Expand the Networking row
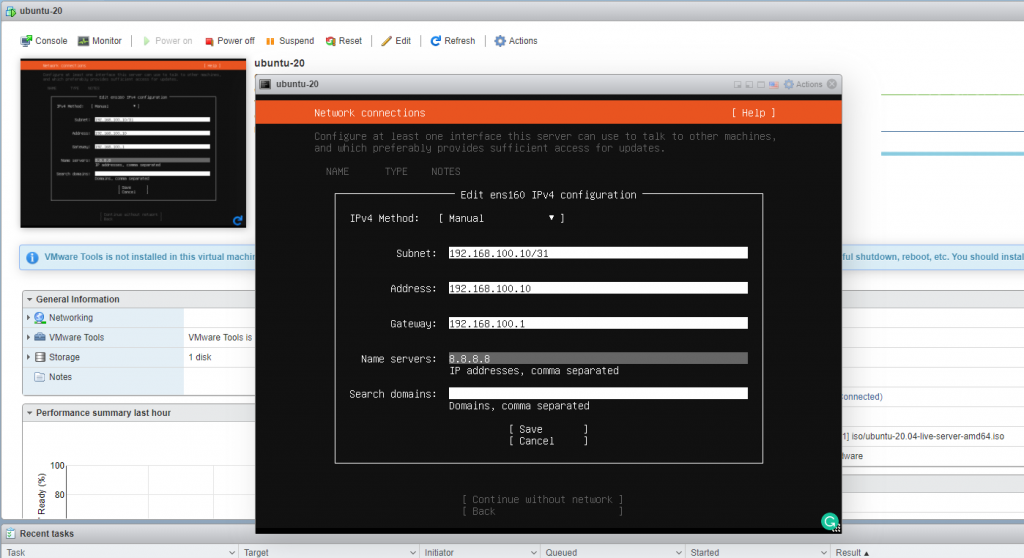The height and width of the screenshot is (558, 1024). (x=28, y=318)
